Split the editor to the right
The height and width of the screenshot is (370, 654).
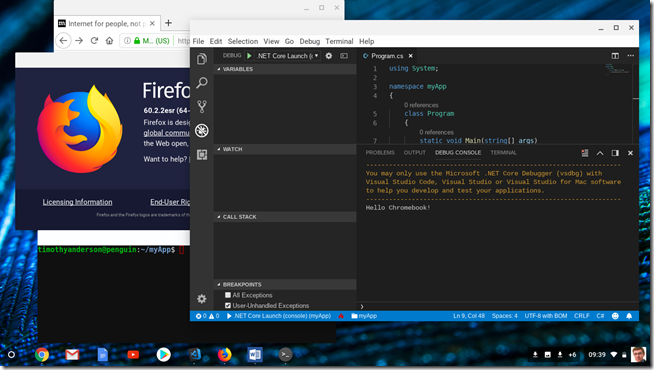[x=615, y=56]
